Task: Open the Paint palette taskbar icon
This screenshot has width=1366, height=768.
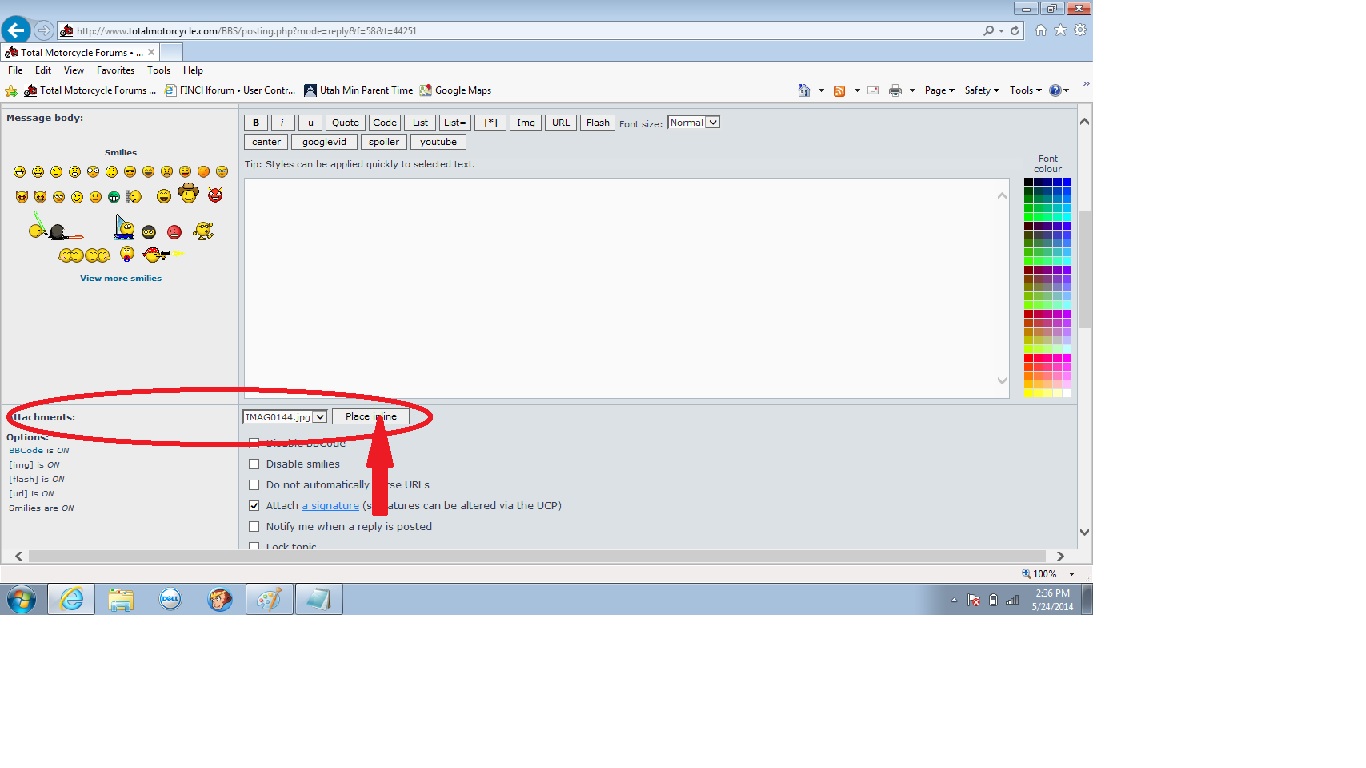Action: point(270,600)
